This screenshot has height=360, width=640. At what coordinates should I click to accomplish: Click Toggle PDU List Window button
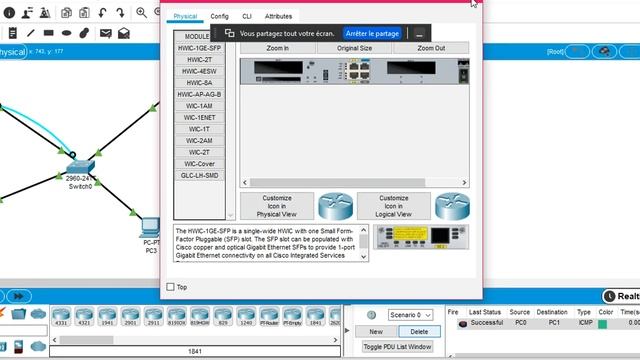tap(397, 347)
